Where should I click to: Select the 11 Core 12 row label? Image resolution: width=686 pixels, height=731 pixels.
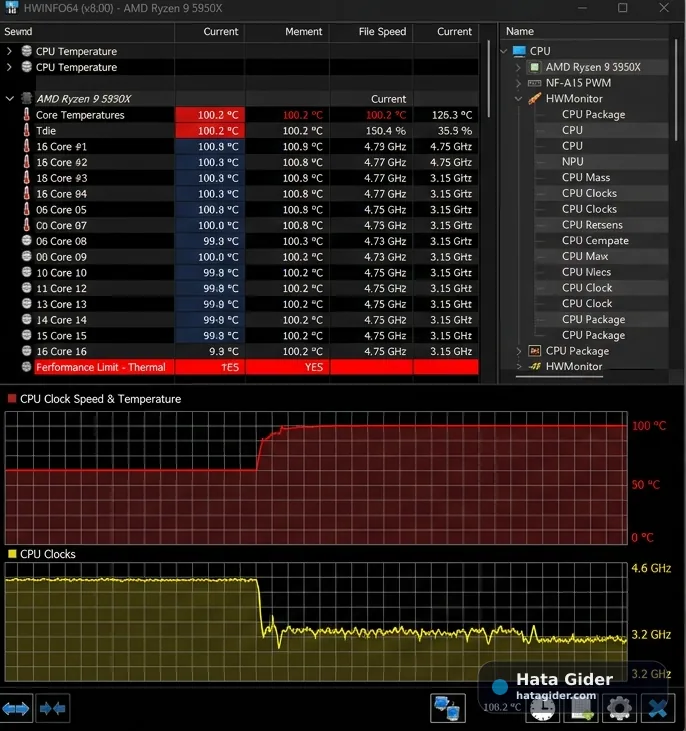click(x=61, y=288)
